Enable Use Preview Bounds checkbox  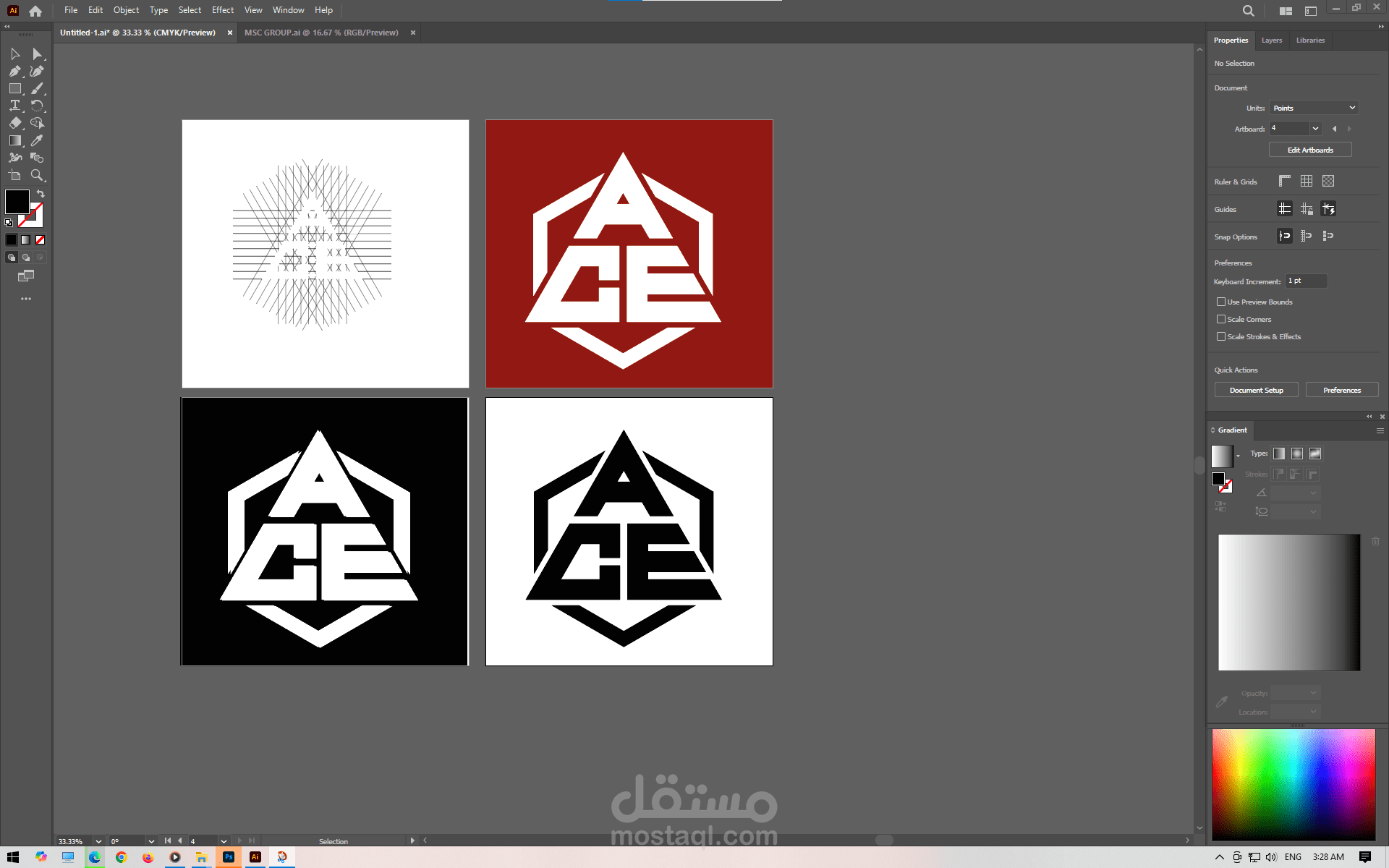tap(1221, 302)
